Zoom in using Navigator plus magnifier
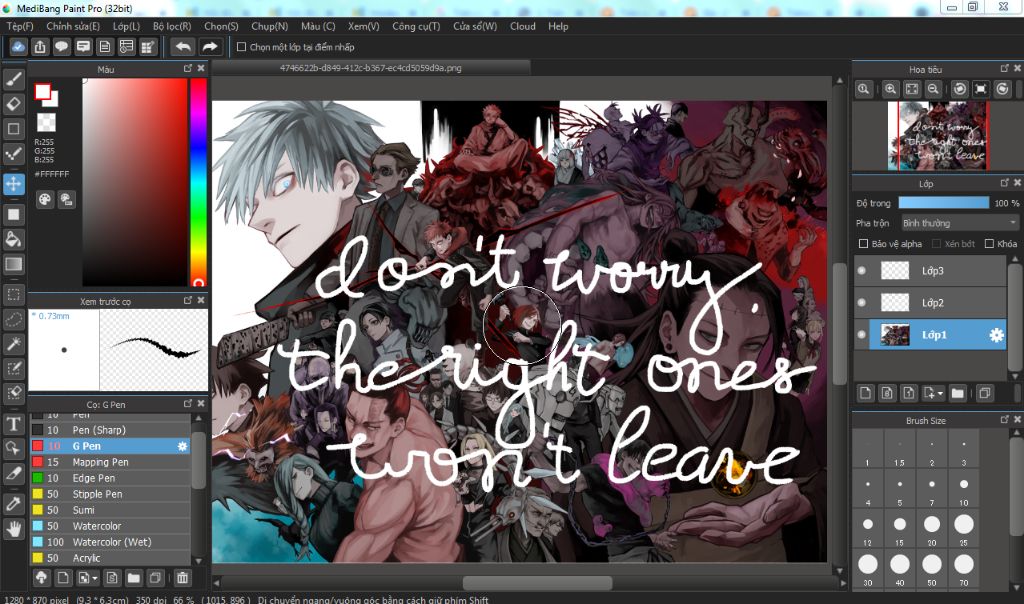 coord(890,89)
